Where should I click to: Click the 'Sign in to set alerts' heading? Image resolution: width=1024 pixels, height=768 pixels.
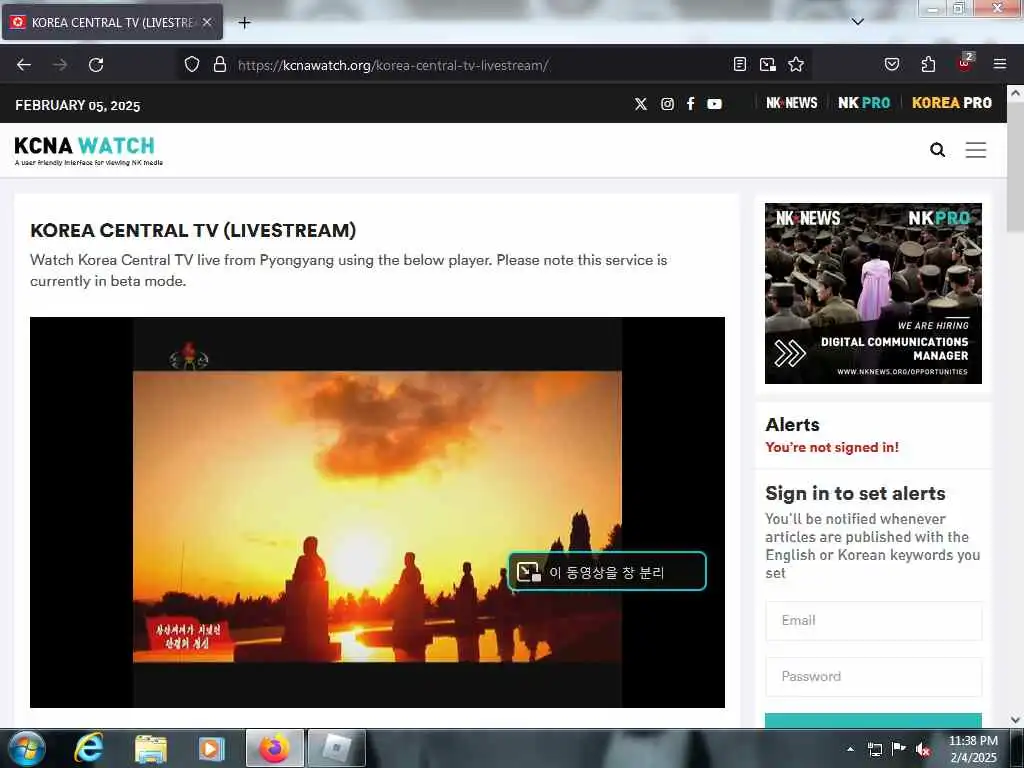coord(856,493)
